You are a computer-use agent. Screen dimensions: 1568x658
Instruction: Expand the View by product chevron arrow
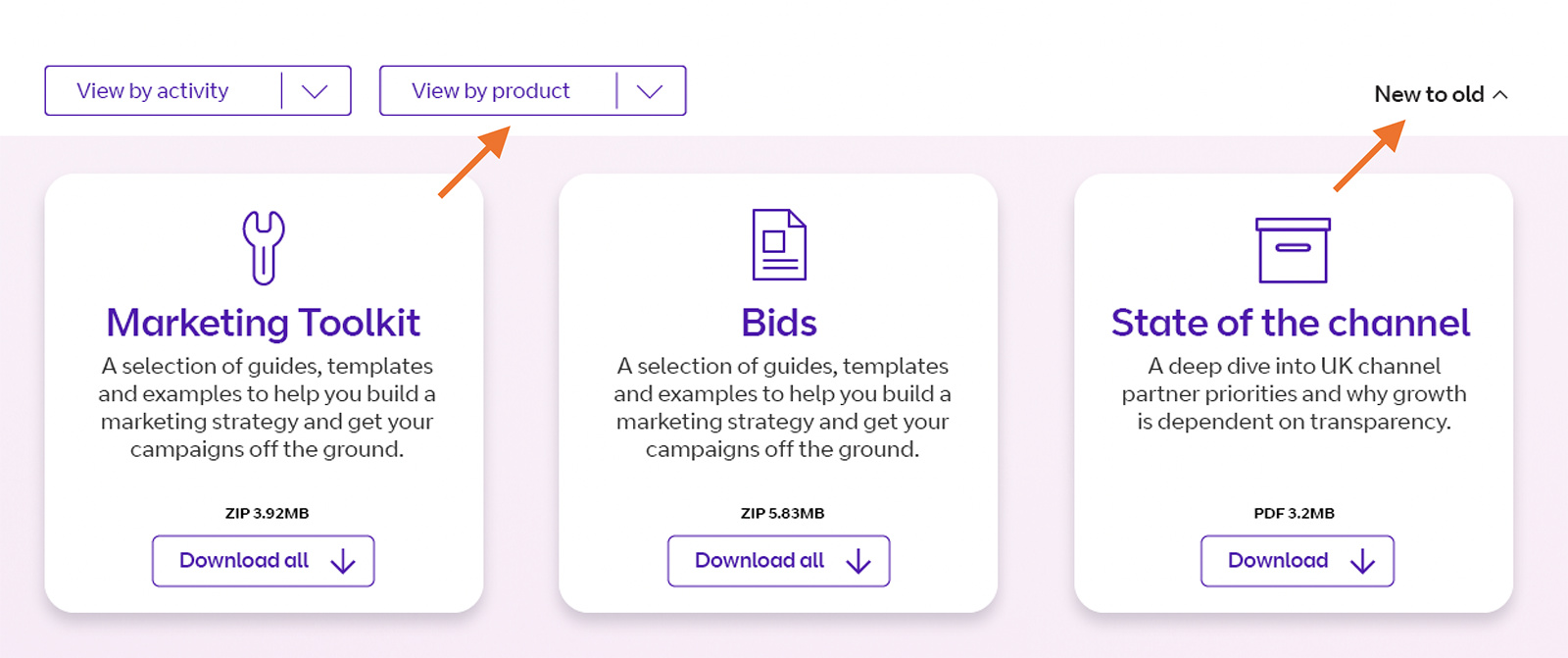tap(650, 91)
